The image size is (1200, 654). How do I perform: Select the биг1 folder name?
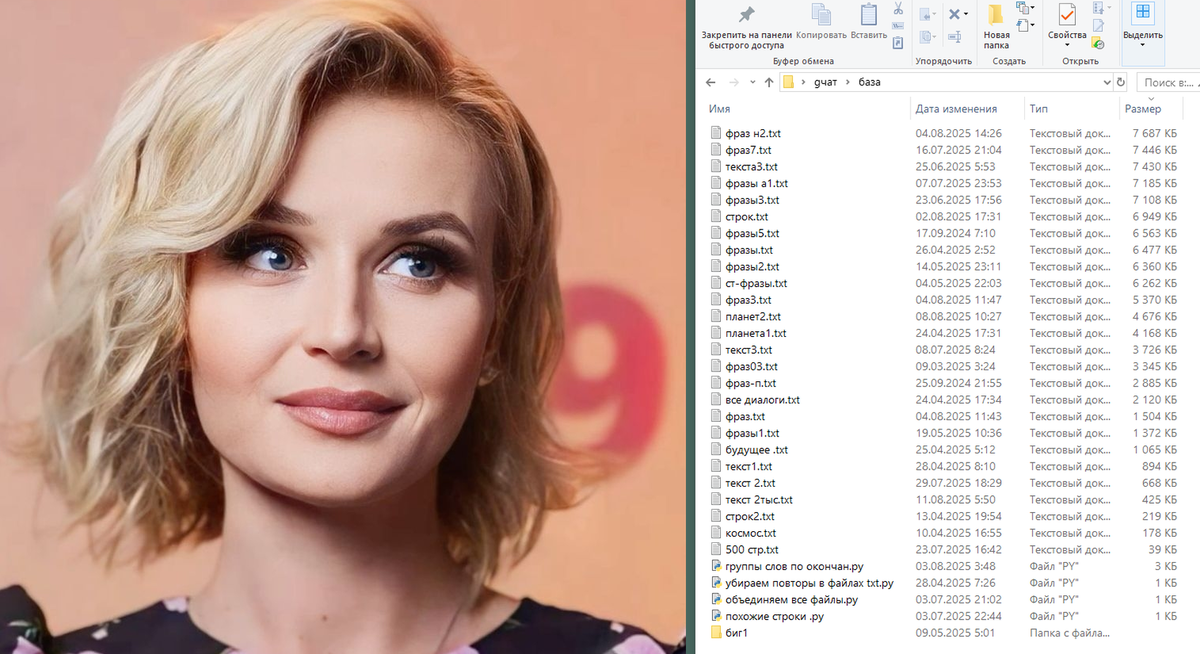tap(737, 633)
